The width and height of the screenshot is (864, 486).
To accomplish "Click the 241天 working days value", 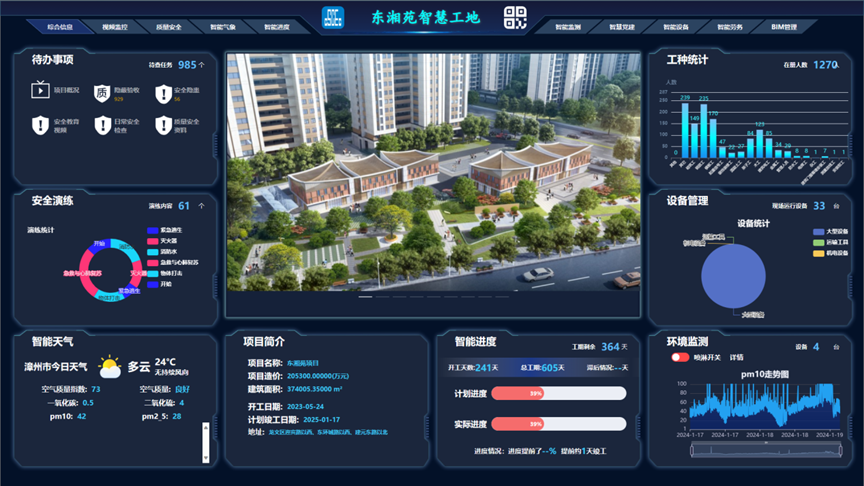I will (x=486, y=368).
